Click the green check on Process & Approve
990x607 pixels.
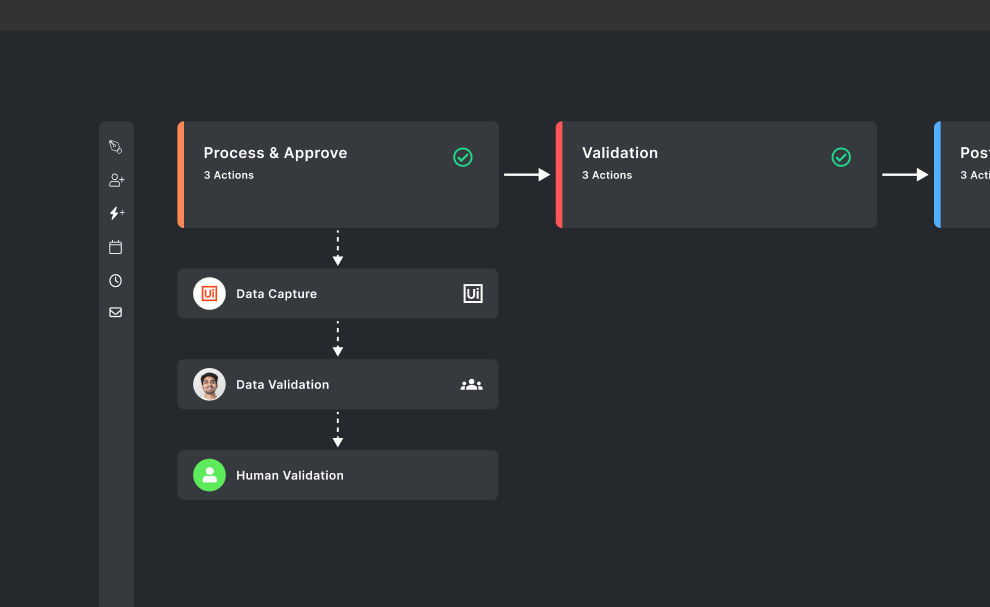(463, 157)
